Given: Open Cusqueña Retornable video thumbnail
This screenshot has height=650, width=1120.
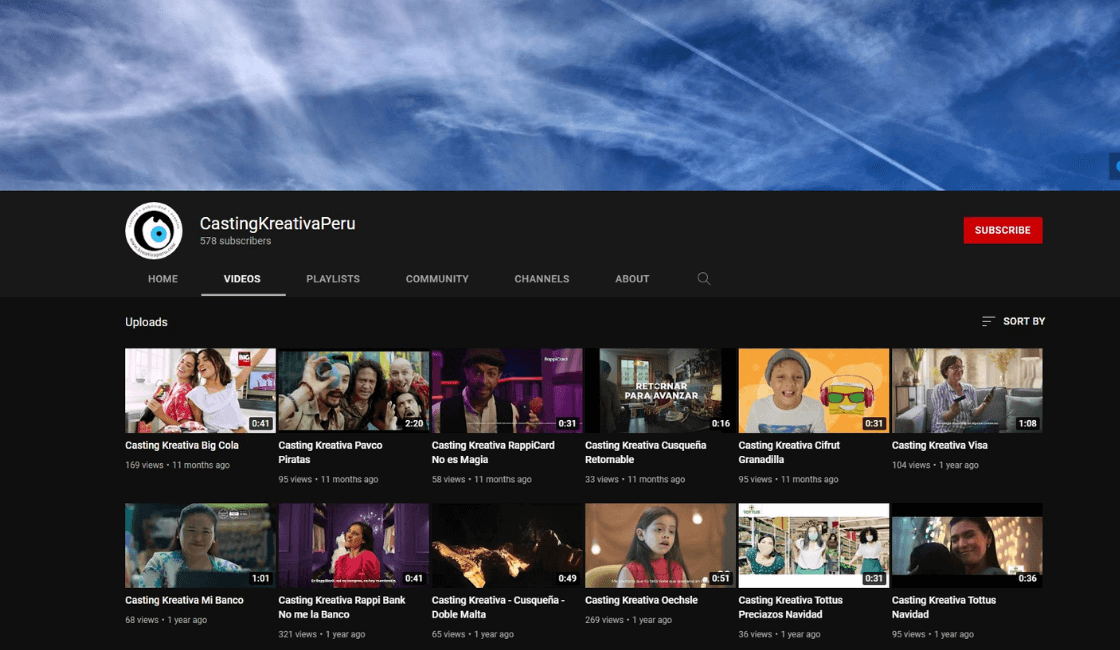Looking at the screenshot, I should click(660, 390).
